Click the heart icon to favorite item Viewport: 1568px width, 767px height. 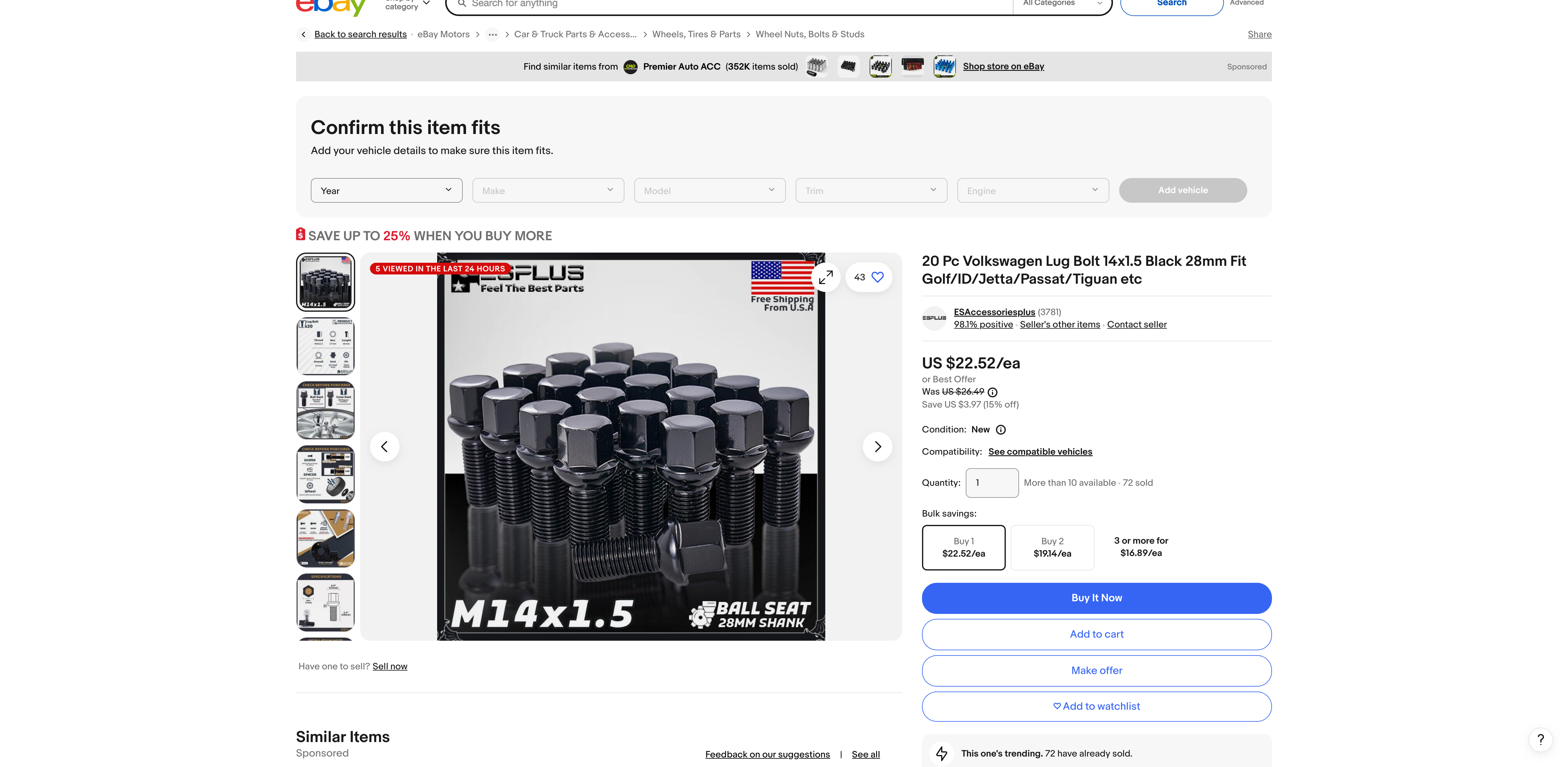pyautogui.click(x=877, y=278)
